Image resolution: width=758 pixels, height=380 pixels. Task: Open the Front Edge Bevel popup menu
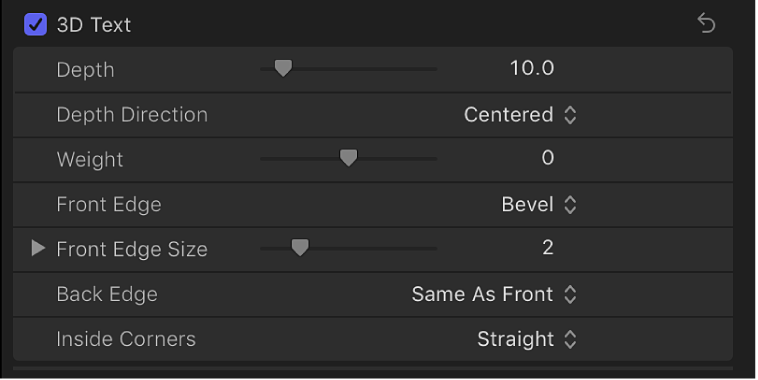(x=539, y=205)
